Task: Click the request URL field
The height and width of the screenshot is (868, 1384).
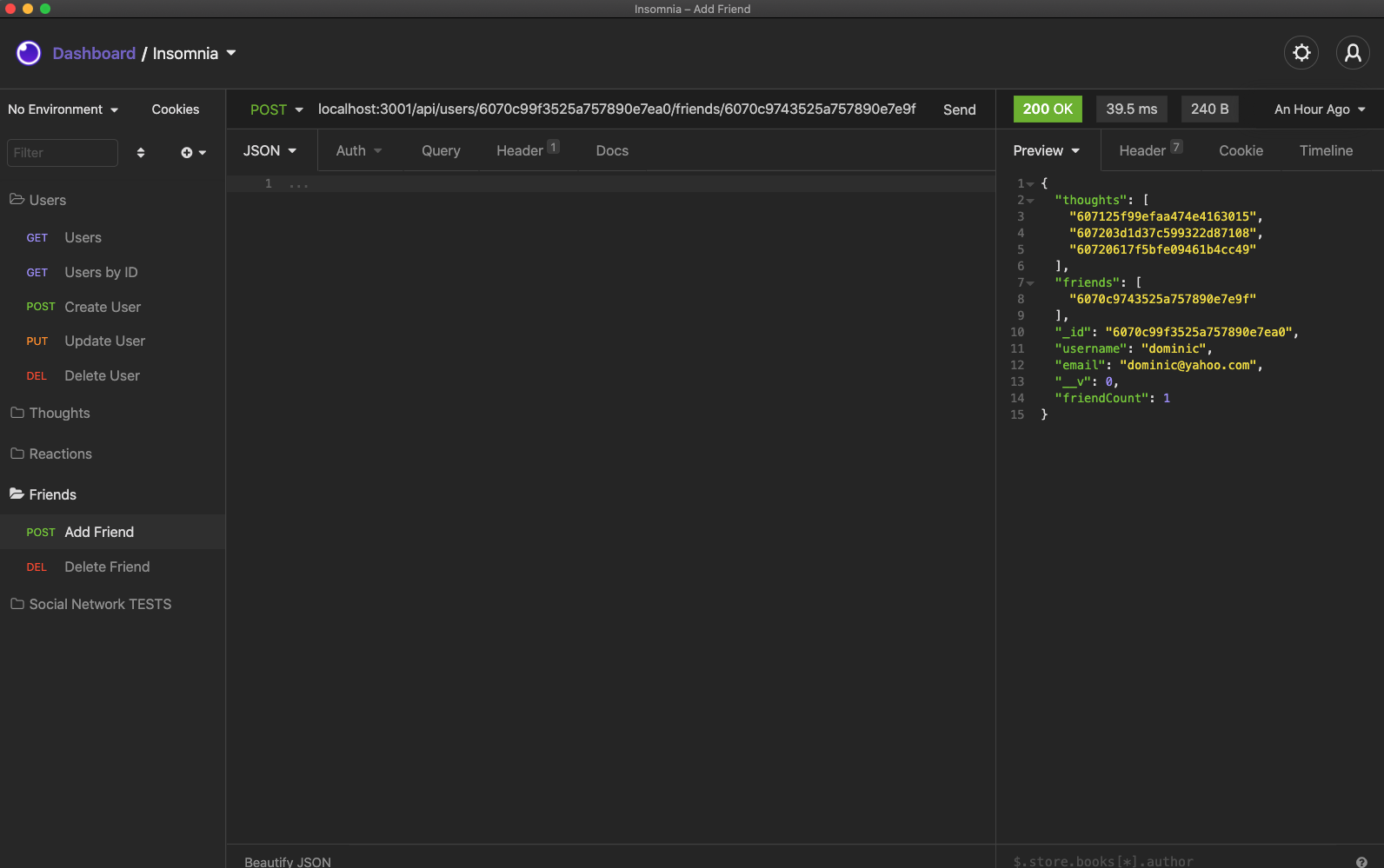Action: coord(617,109)
